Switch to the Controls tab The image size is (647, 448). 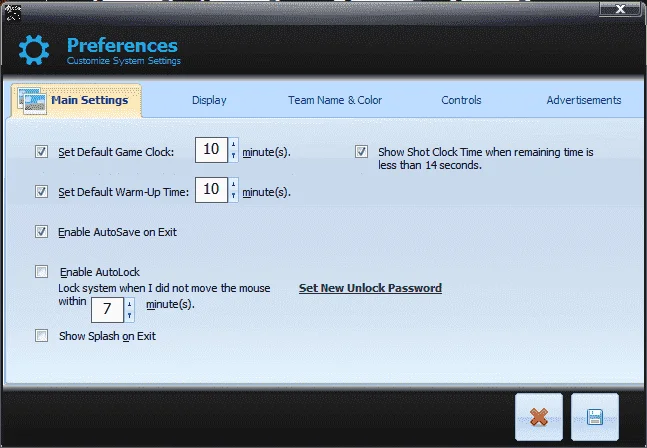pos(461,100)
